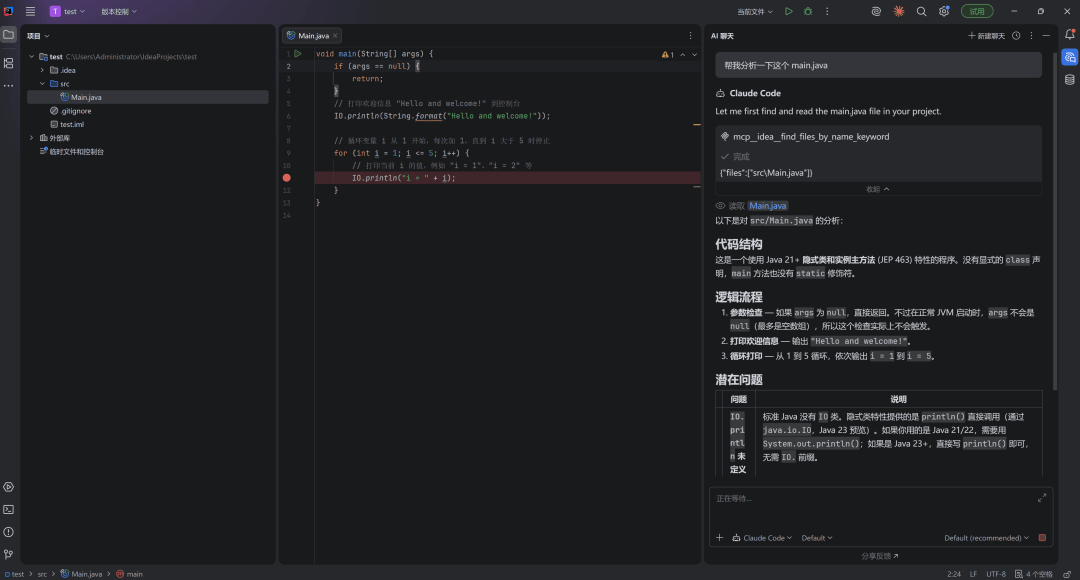Open Search Everywhere magnifier
1080x580 pixels.
[x=921, y=11]
